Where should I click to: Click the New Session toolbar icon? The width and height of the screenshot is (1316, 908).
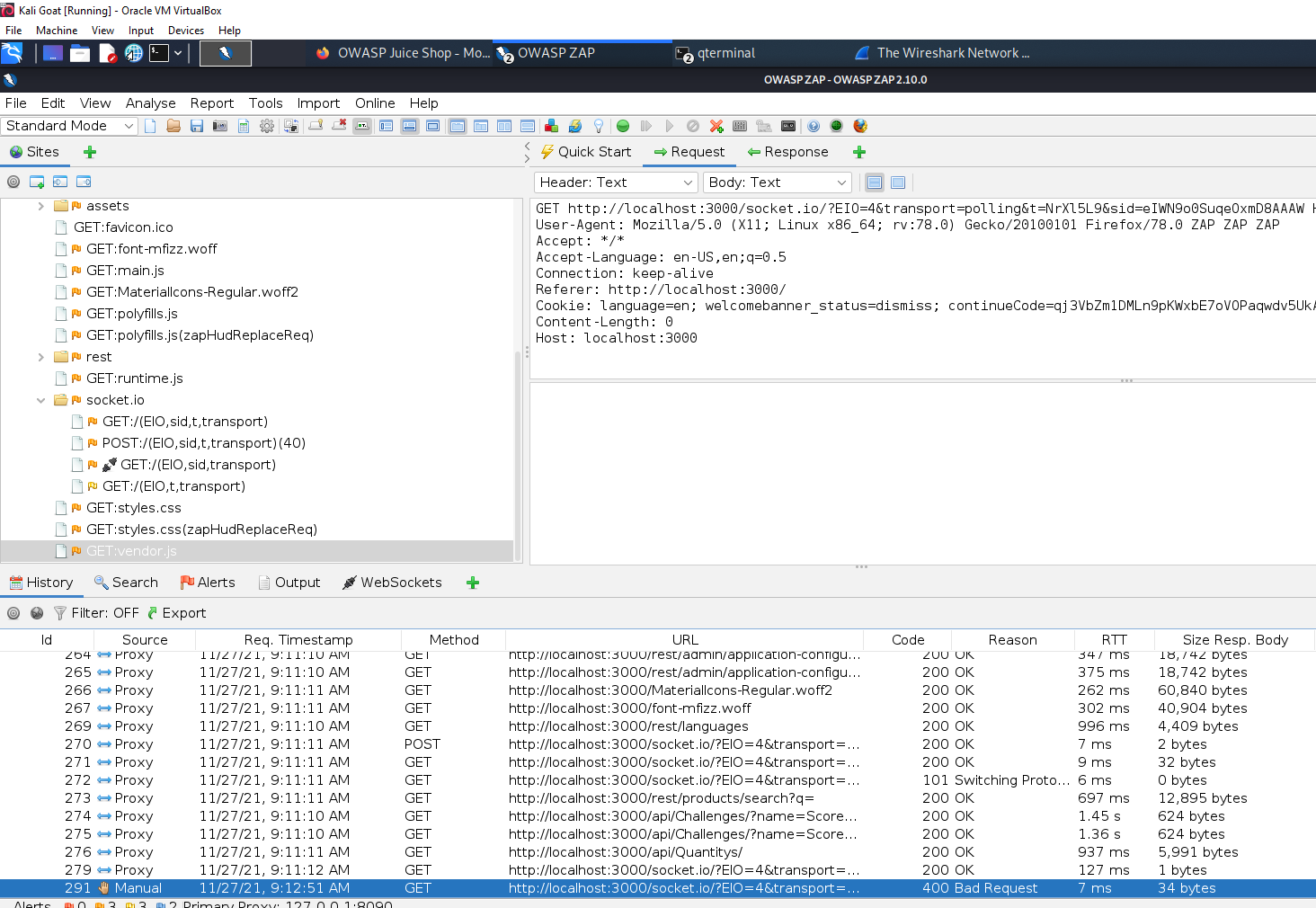150,126
